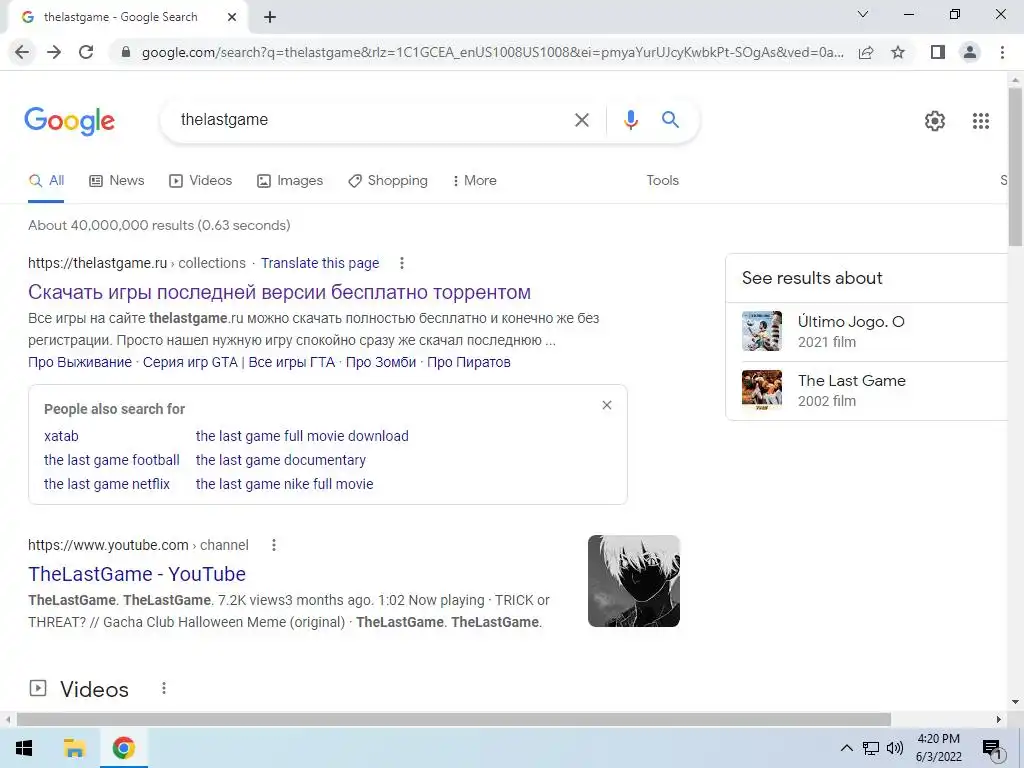
Task: Show hidden system tray icons
Action: coord(846,748)
